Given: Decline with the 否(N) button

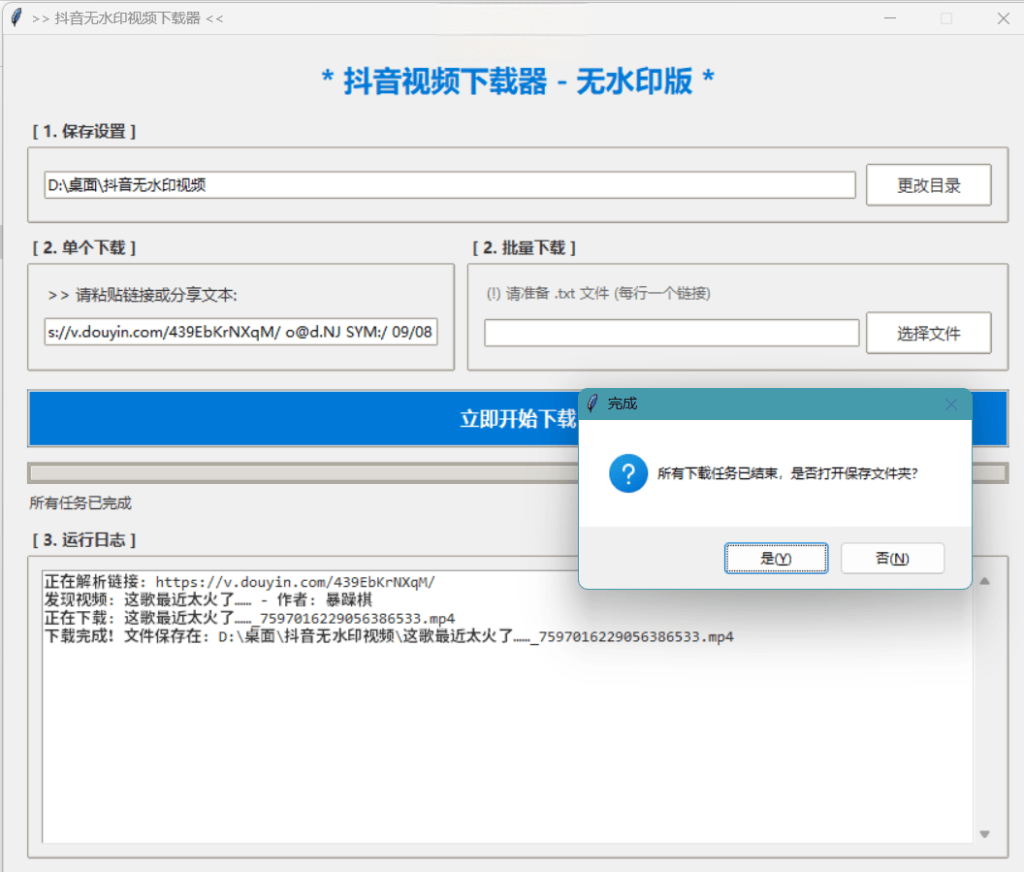Looking at the screenshot, I should point(892,558).
